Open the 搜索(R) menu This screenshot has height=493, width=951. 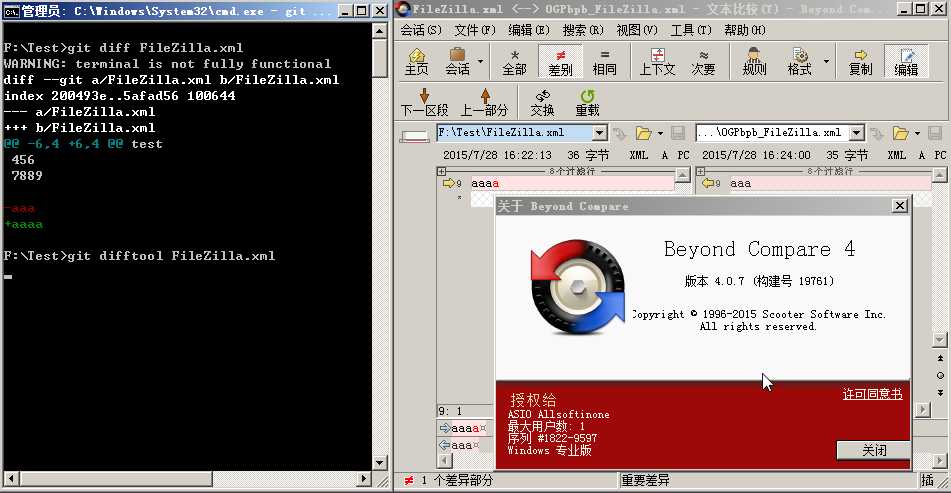coord(583,30)
